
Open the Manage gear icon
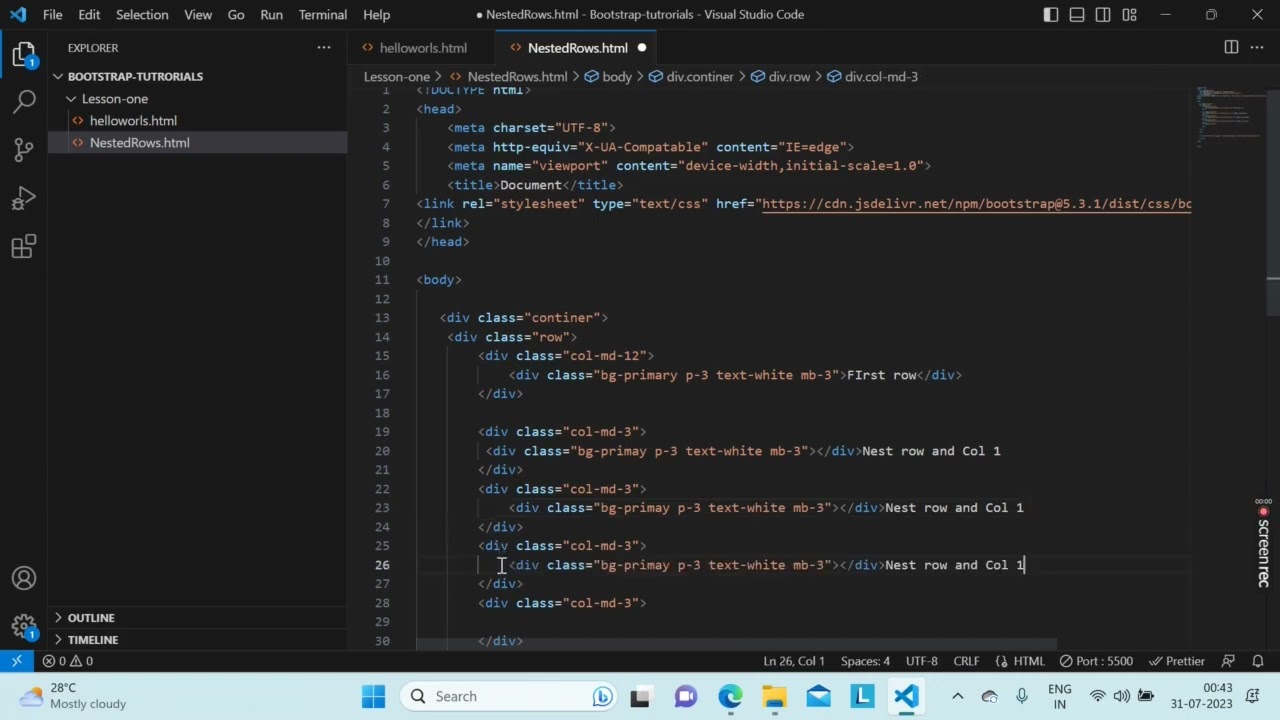pyautogui.click(x=24, y=626)
